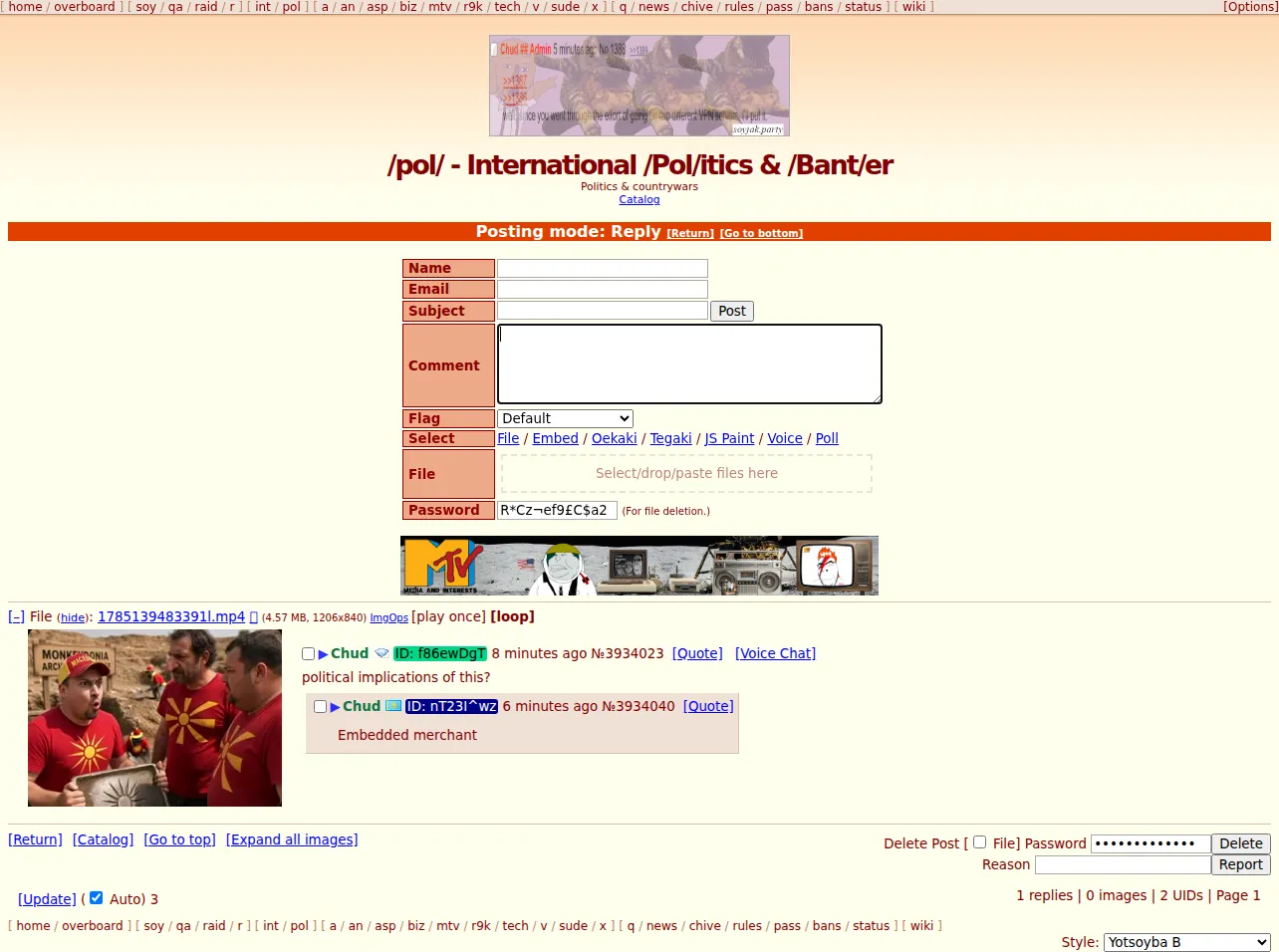Select the File option in Select row

508,439
